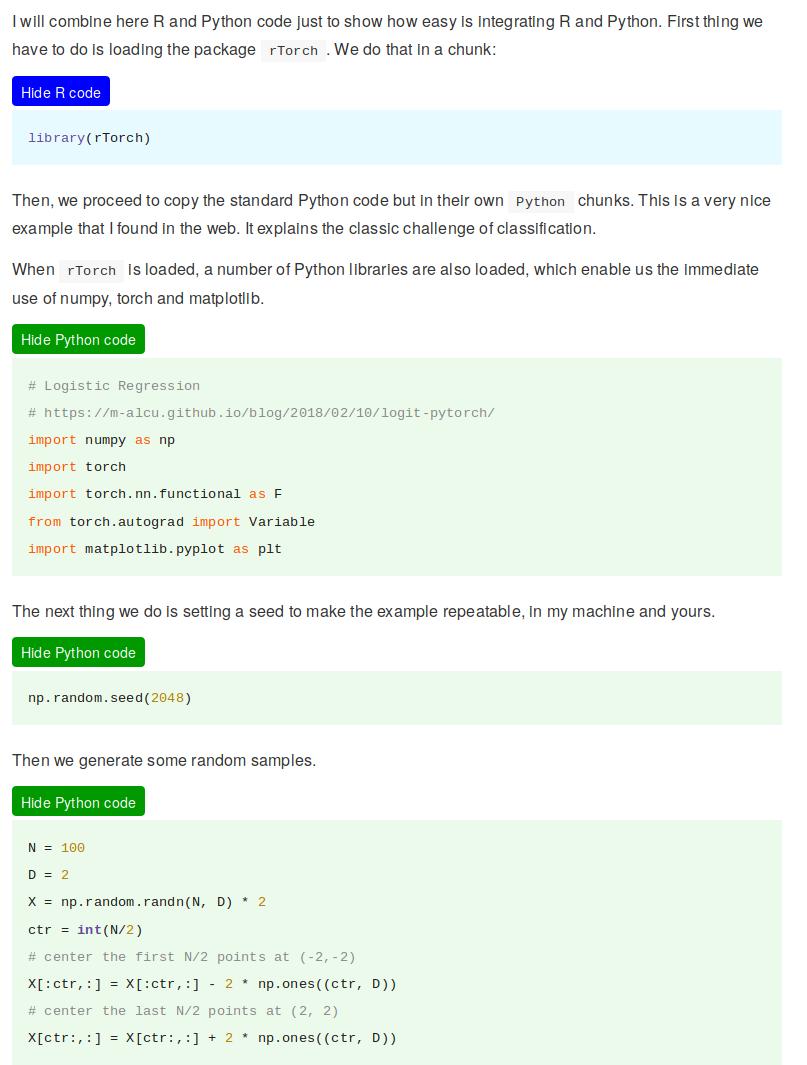Click the 'import torch' line

point(77,467)
